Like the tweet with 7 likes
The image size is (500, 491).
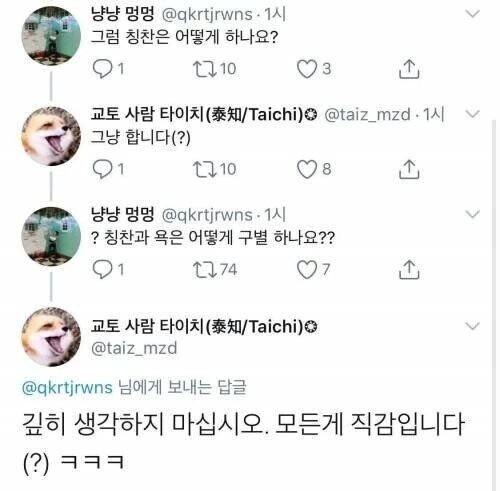pyautogui.click(x=307, y=269)
